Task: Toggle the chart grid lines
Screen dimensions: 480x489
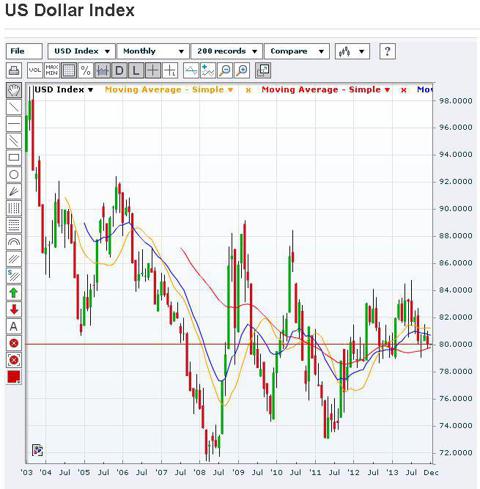Action: [69, 70]
